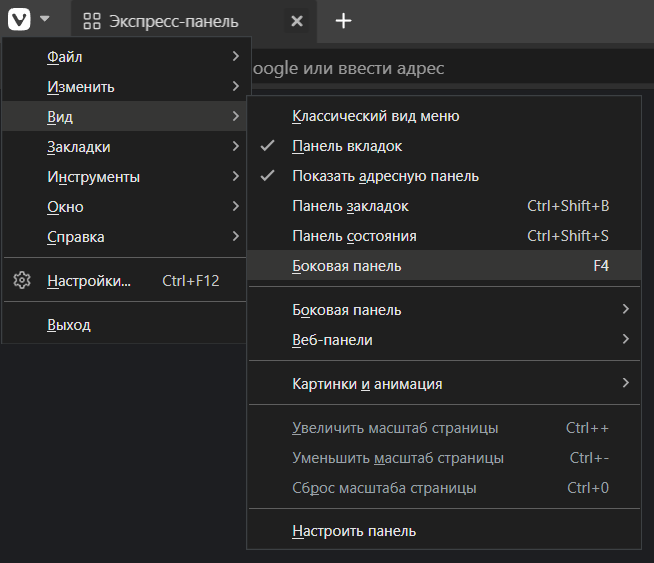Open a new tab with the plus button

pyautogui.click(x=343, y=21)
